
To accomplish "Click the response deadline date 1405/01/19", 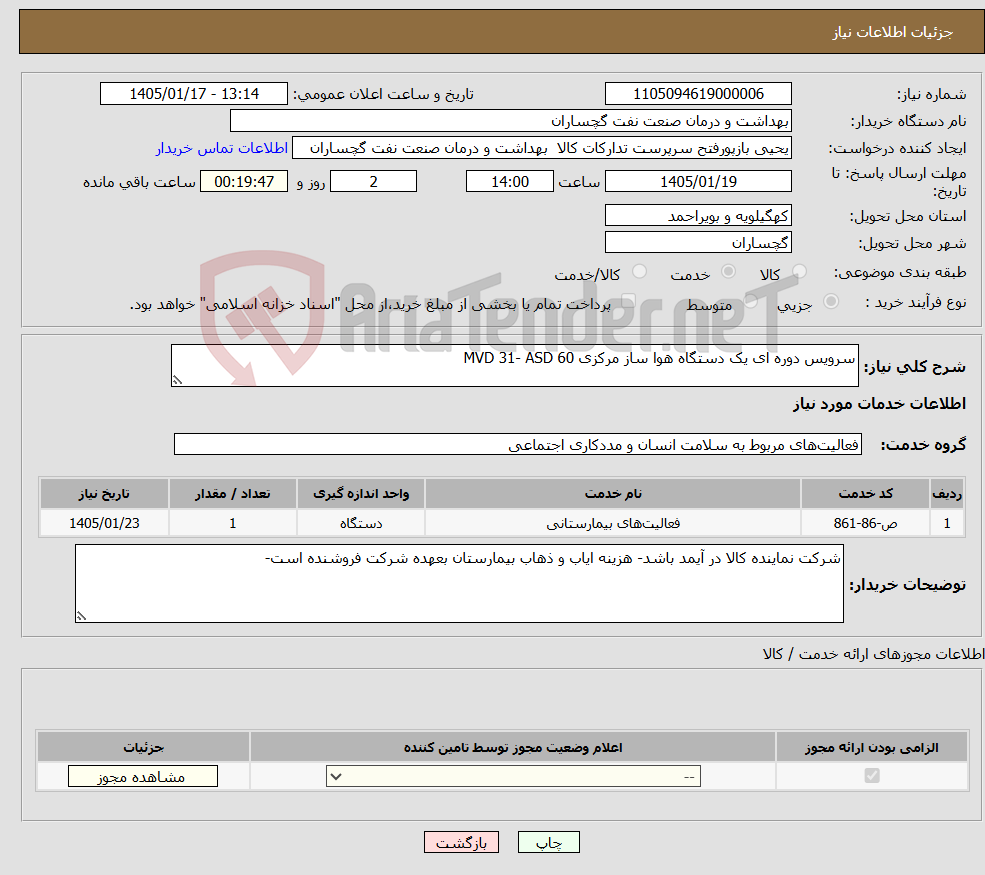I will 698,182.
